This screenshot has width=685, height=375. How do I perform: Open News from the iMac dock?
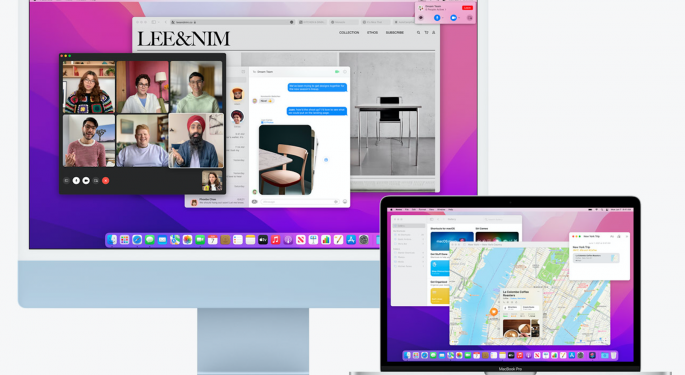coord(301,240)
